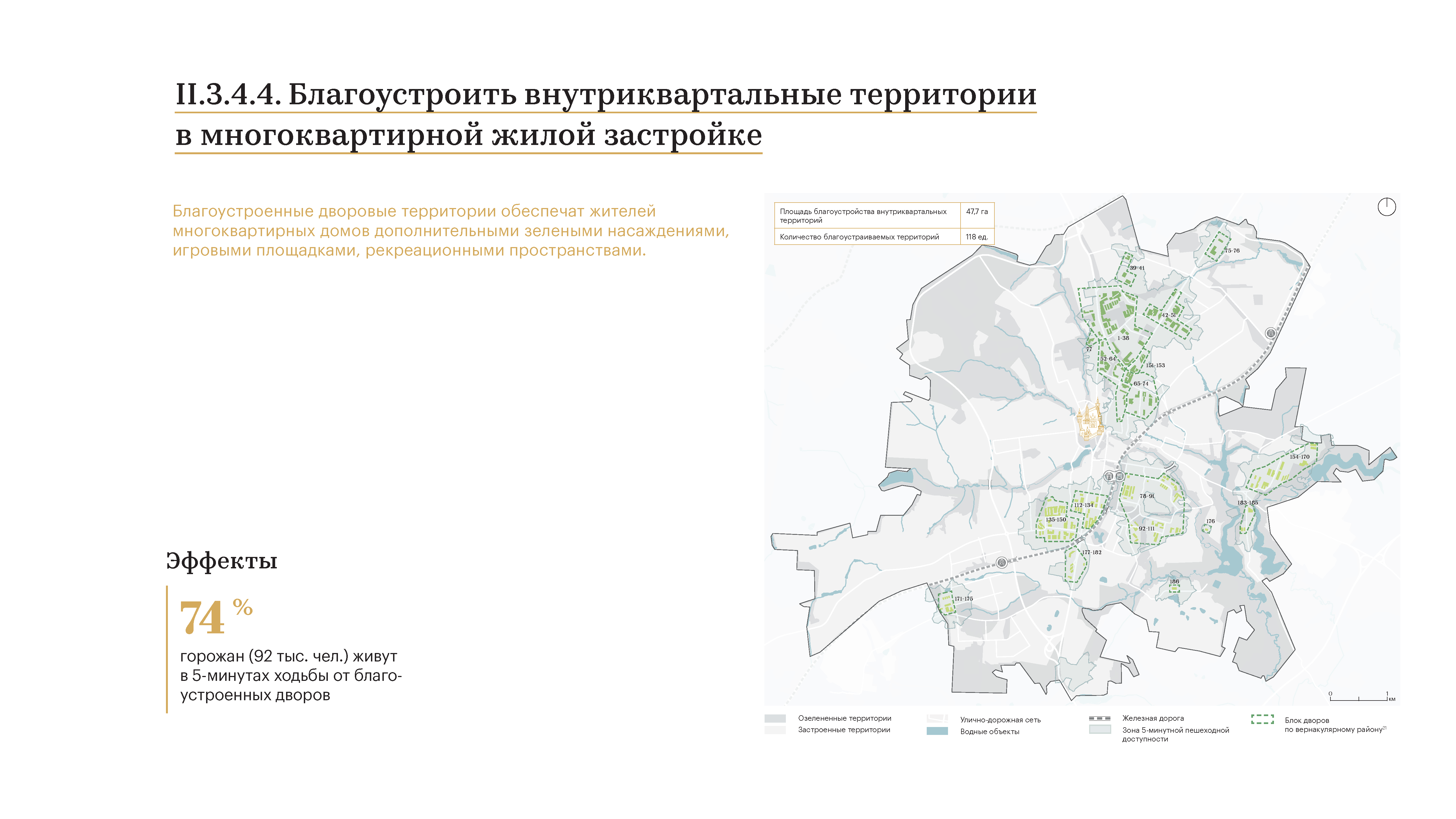Click the 'Озелененные территории' gray legend swatch

[775, 718]
